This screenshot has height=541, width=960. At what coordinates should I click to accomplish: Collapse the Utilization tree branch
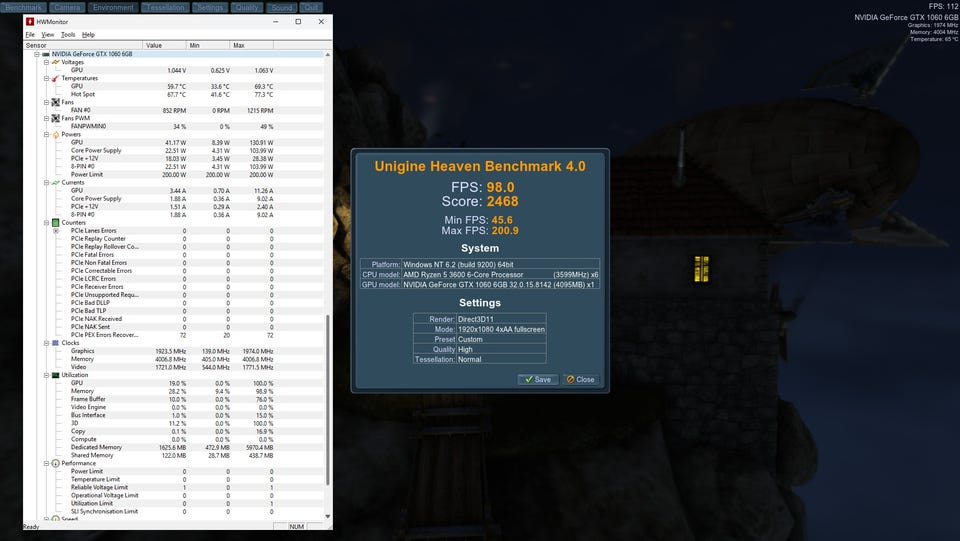47,375
